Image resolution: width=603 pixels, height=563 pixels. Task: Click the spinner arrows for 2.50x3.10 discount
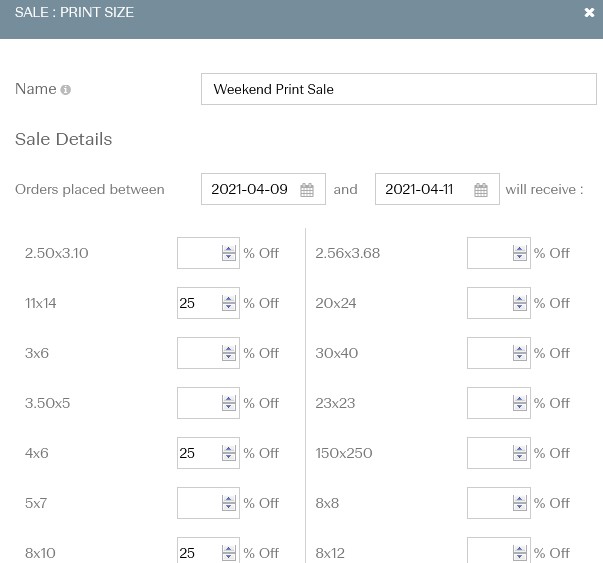pyautogui.click(x=229, y=253)
